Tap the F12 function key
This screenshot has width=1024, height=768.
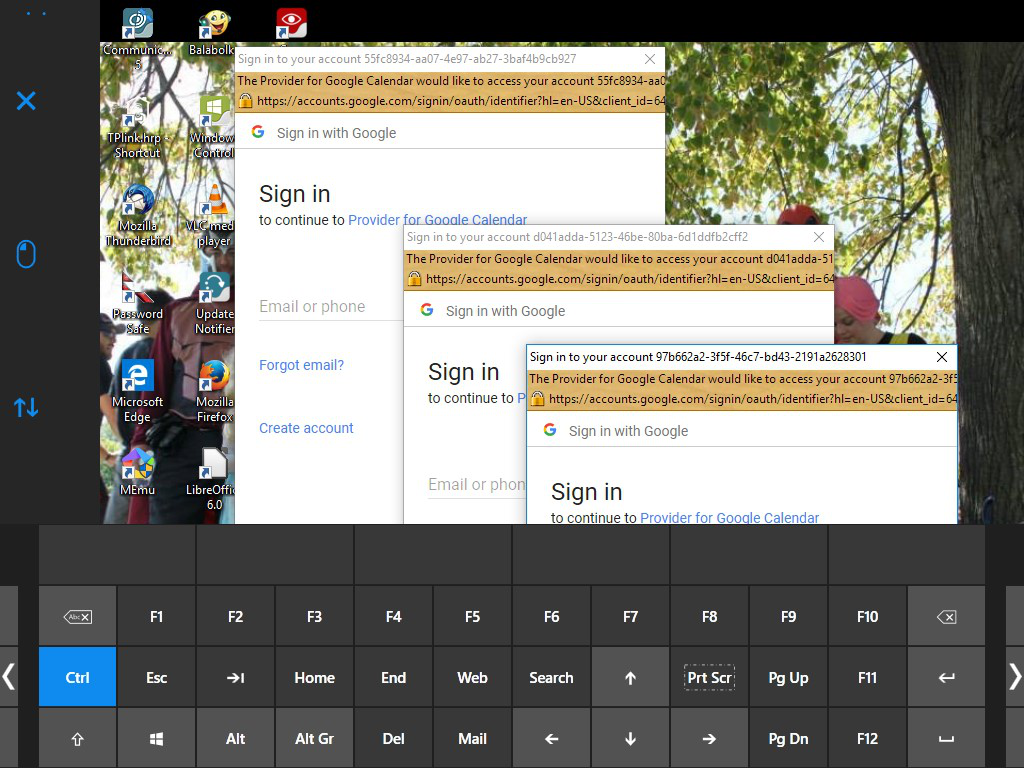tap(867, 739)
